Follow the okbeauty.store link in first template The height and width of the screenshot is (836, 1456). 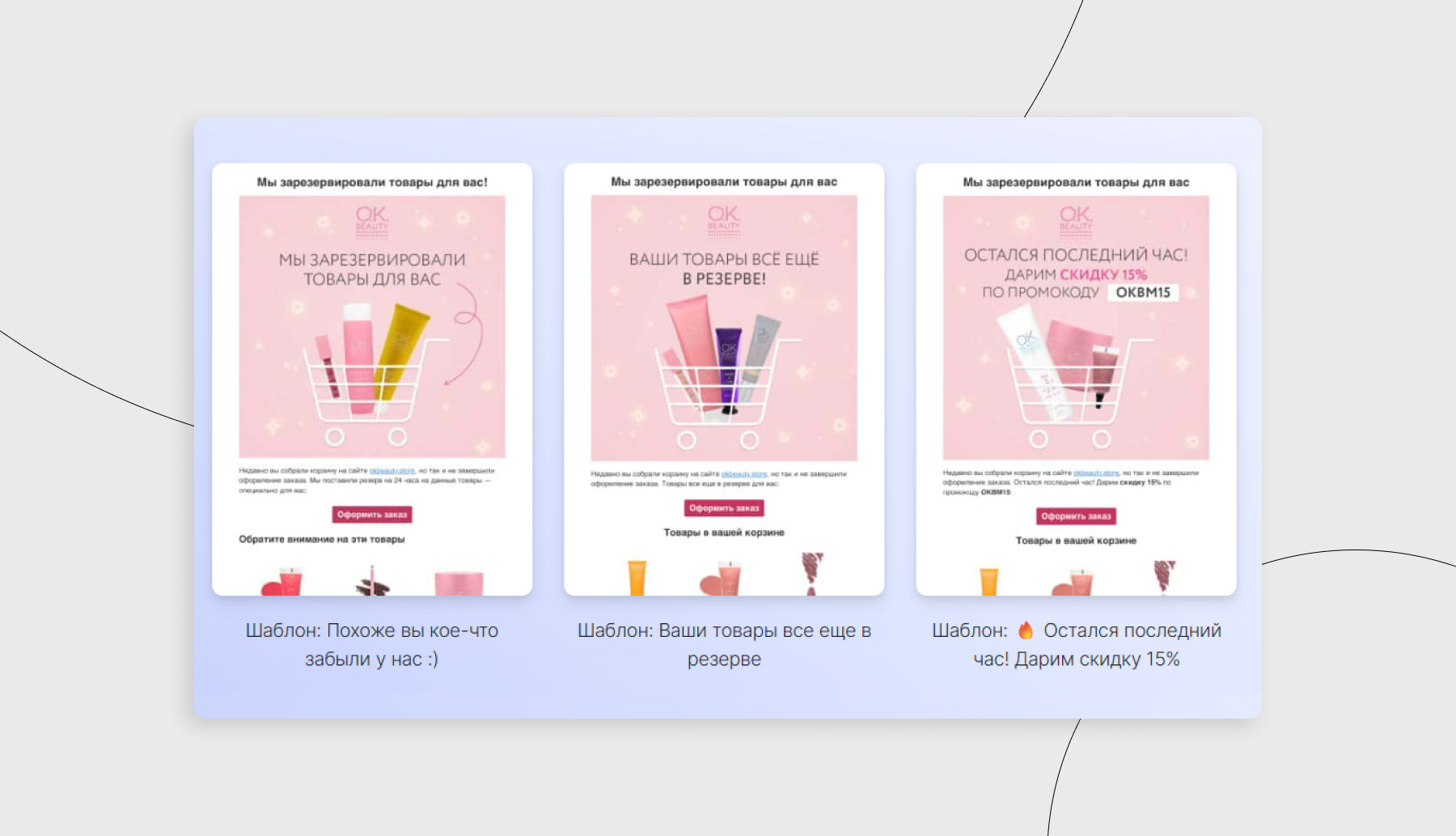coord(392,470)
